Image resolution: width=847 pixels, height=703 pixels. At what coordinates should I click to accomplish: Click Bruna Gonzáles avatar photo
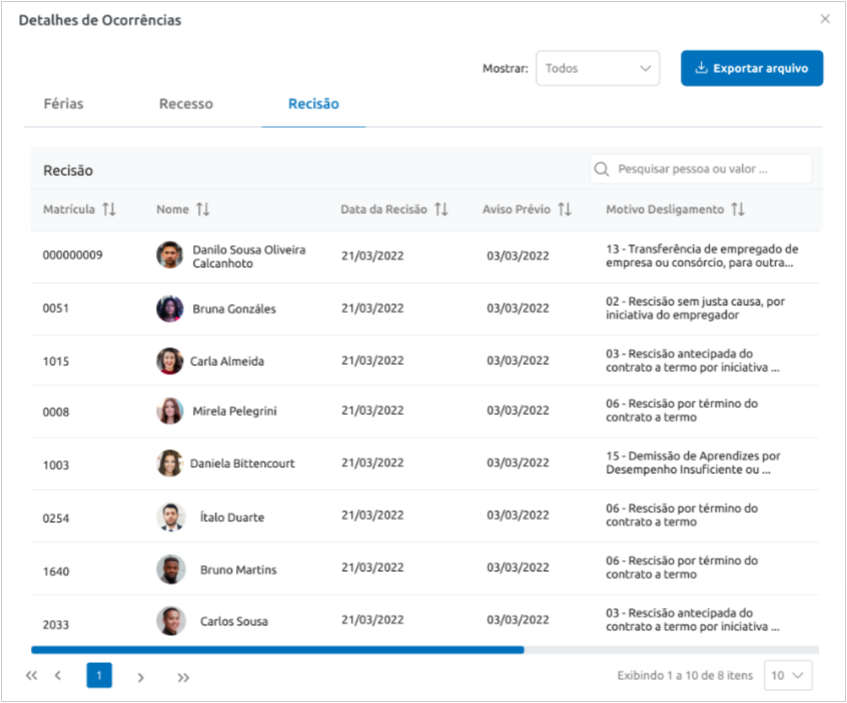click(170, 308)
